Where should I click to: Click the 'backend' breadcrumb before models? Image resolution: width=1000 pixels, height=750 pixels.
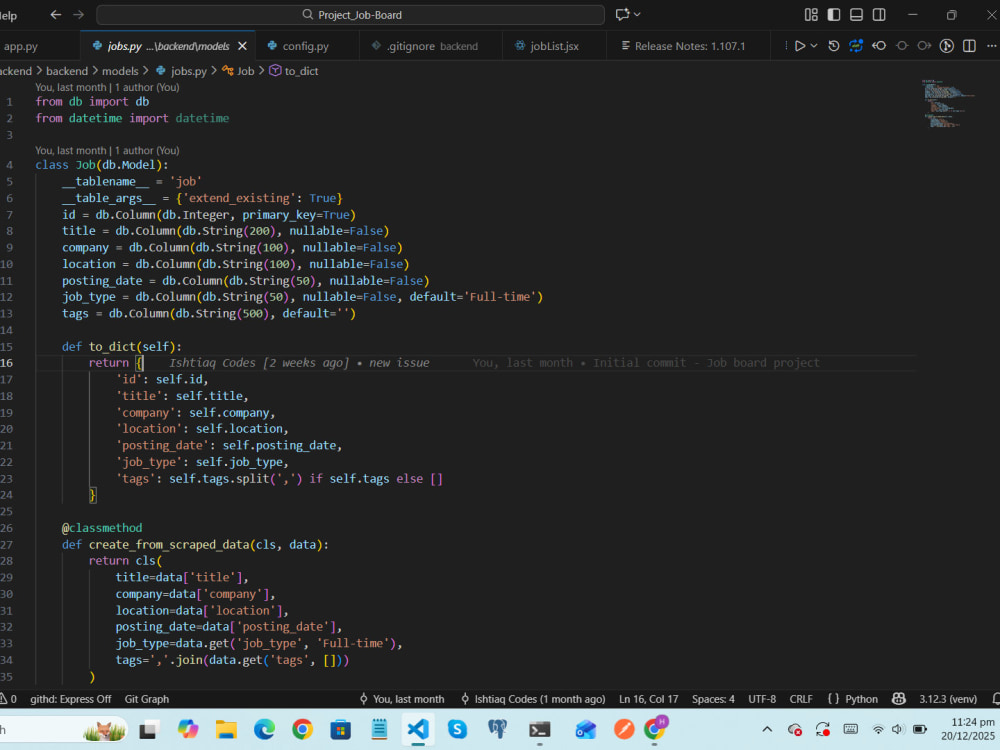(x=67, y=71)
